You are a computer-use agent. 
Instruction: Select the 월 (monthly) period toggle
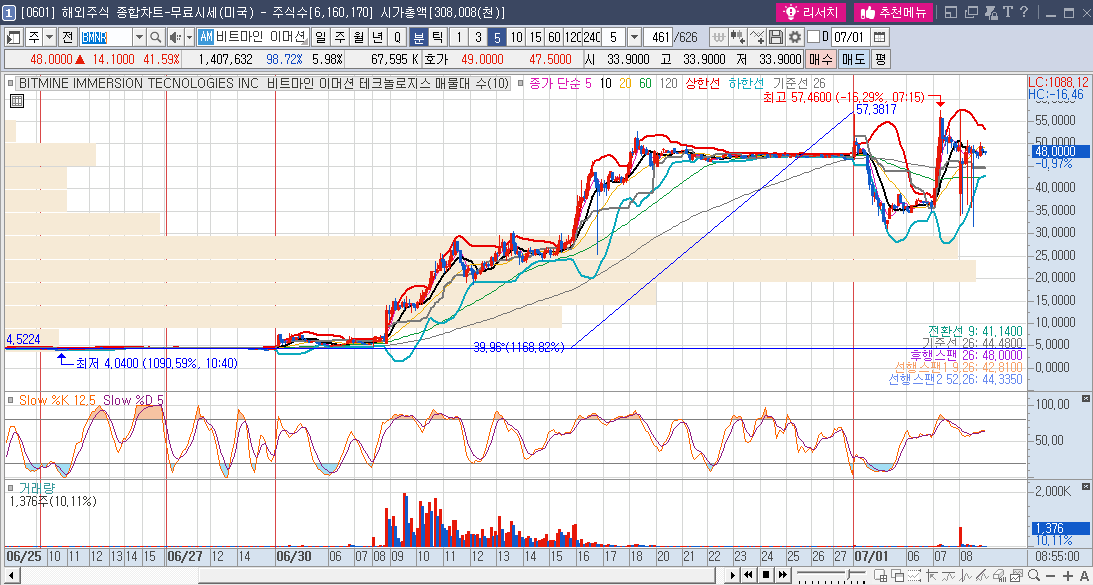pos(358,37)
